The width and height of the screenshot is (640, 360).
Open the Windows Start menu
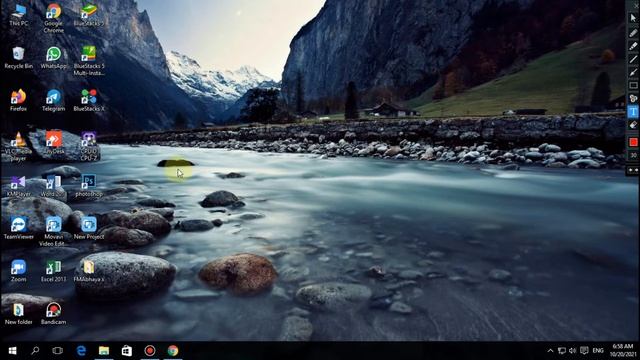tap(12, 351)
